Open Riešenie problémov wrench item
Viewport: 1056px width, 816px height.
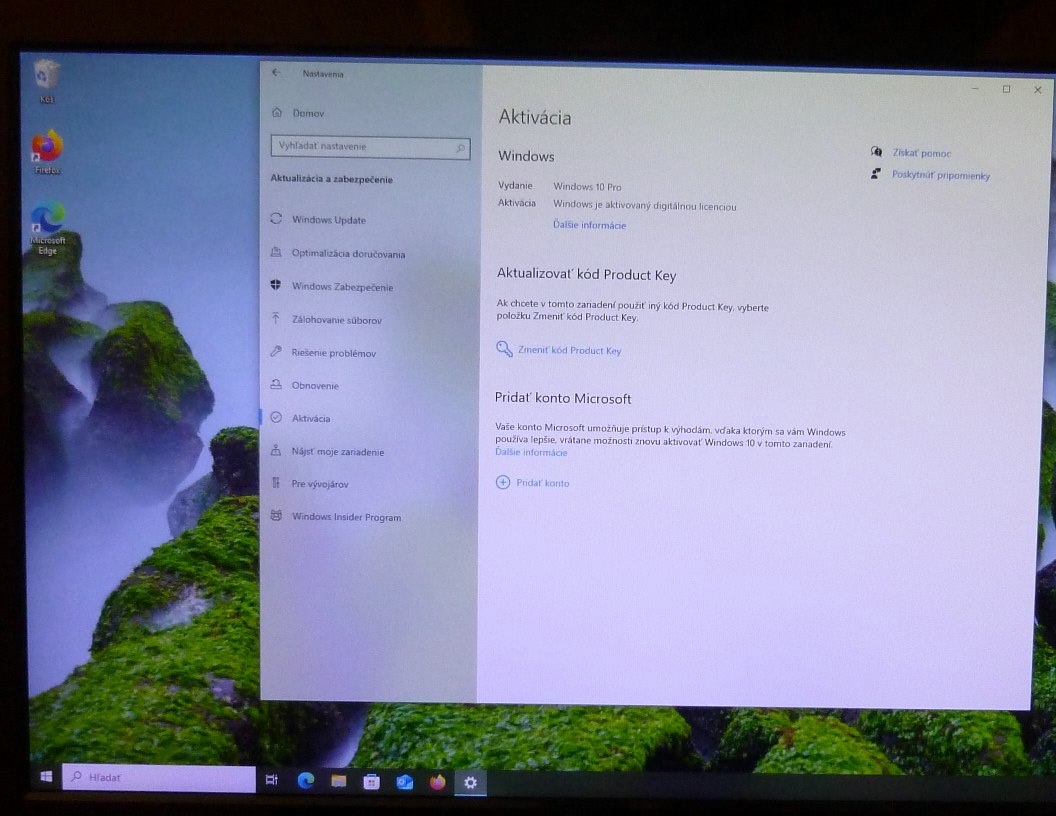tap(333, 353)
